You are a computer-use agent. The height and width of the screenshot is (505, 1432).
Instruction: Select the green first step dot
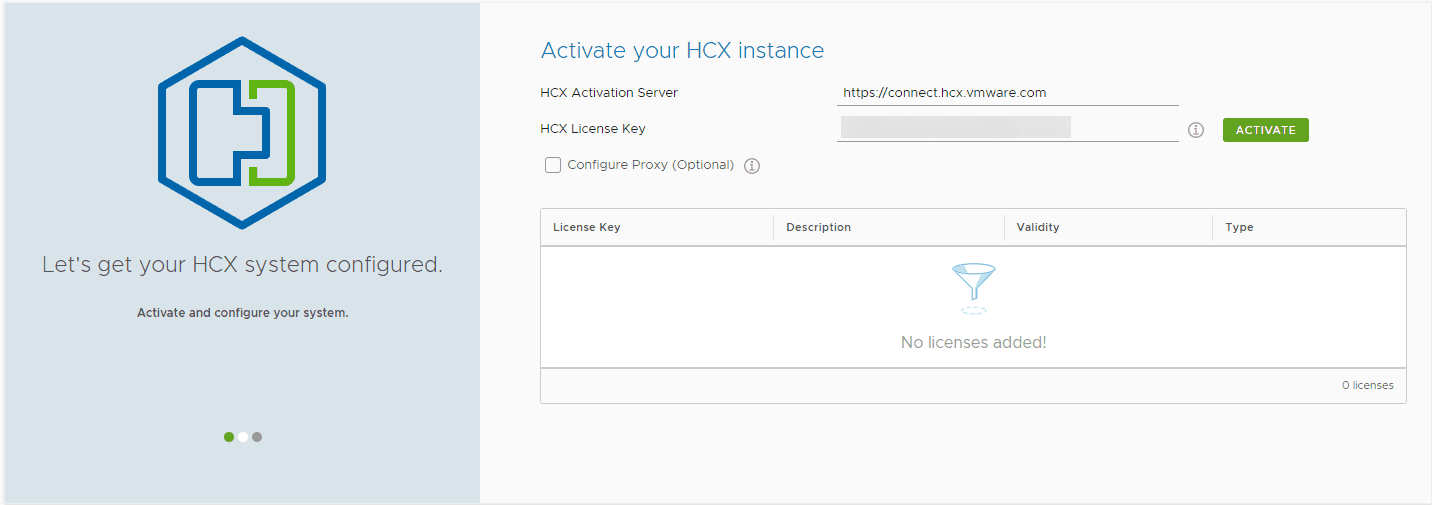(x=229, y=437)
